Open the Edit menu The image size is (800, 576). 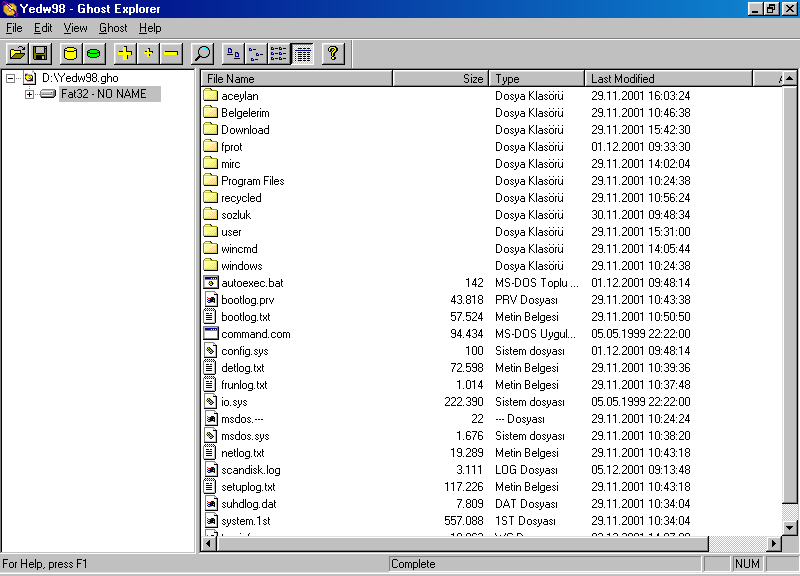tap(43, 28)
